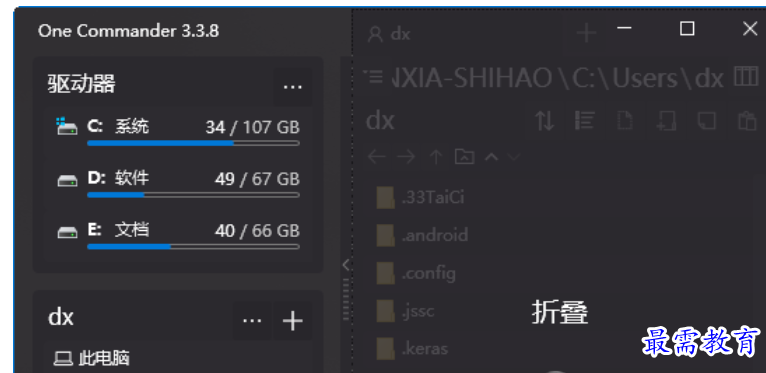Screen dimensions: 766x373
Task: Expand the history dropdown chevron
Action: 514,157
